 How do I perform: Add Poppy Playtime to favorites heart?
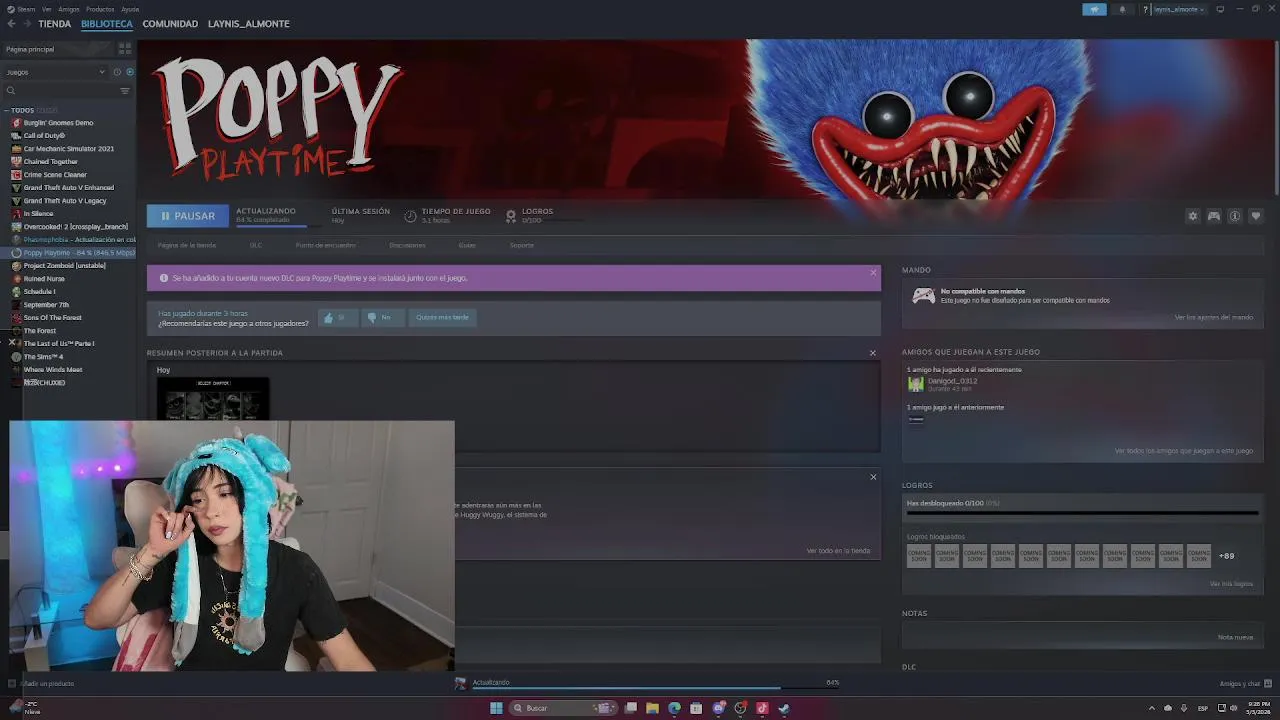[1256, 216]
